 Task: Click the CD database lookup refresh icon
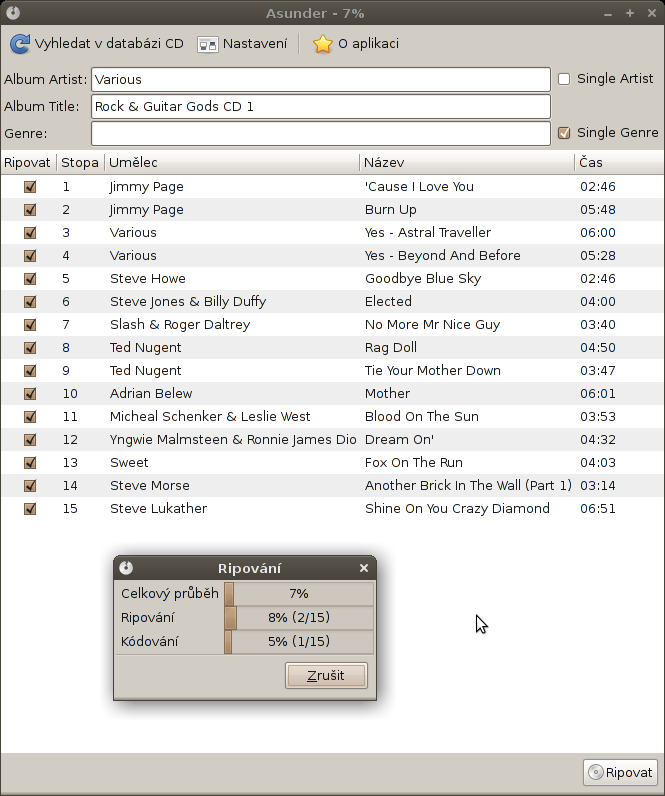[20, 44]
